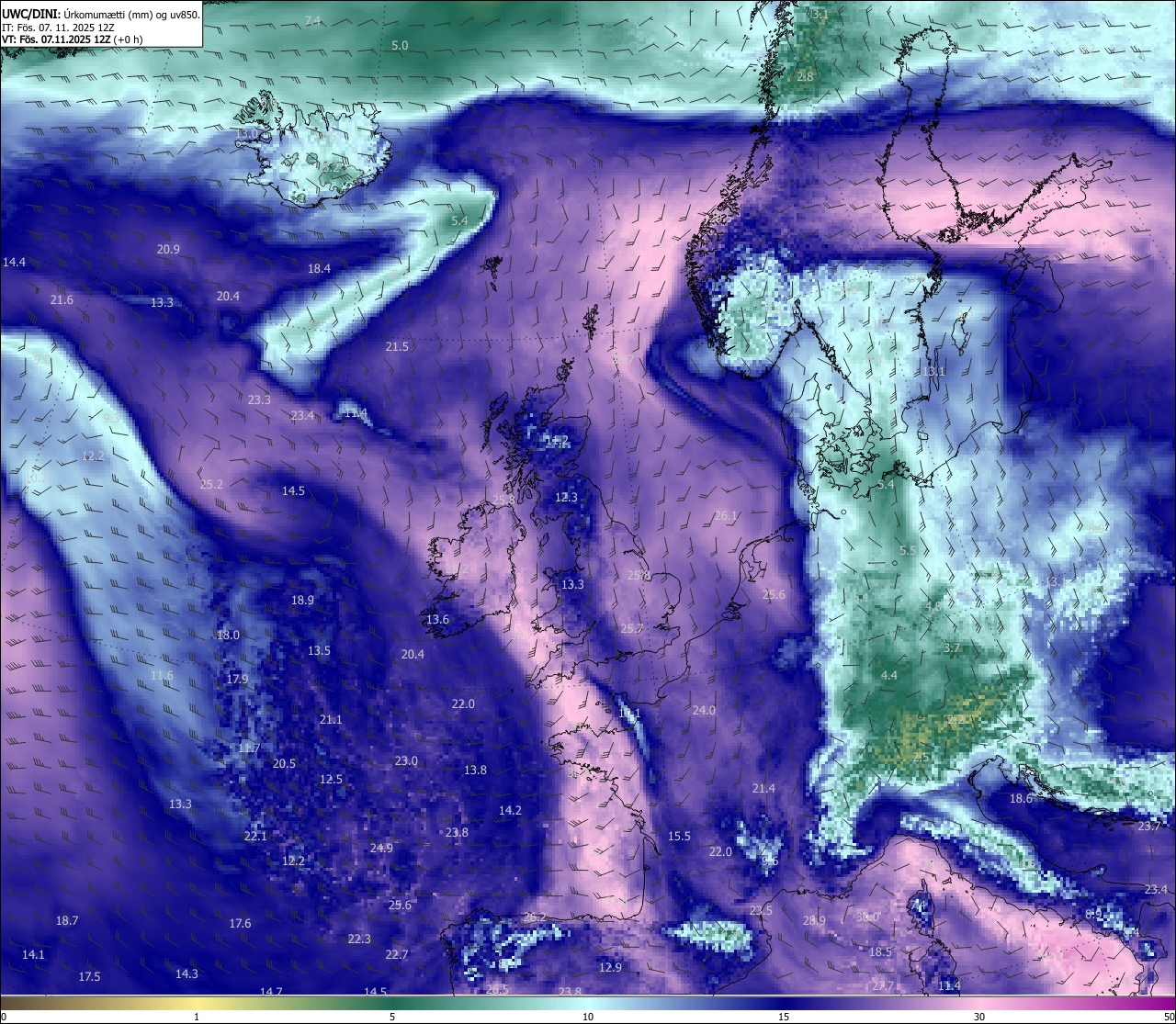
Task: Click the 30.0 map value
Action: click(x=867, y=917)
